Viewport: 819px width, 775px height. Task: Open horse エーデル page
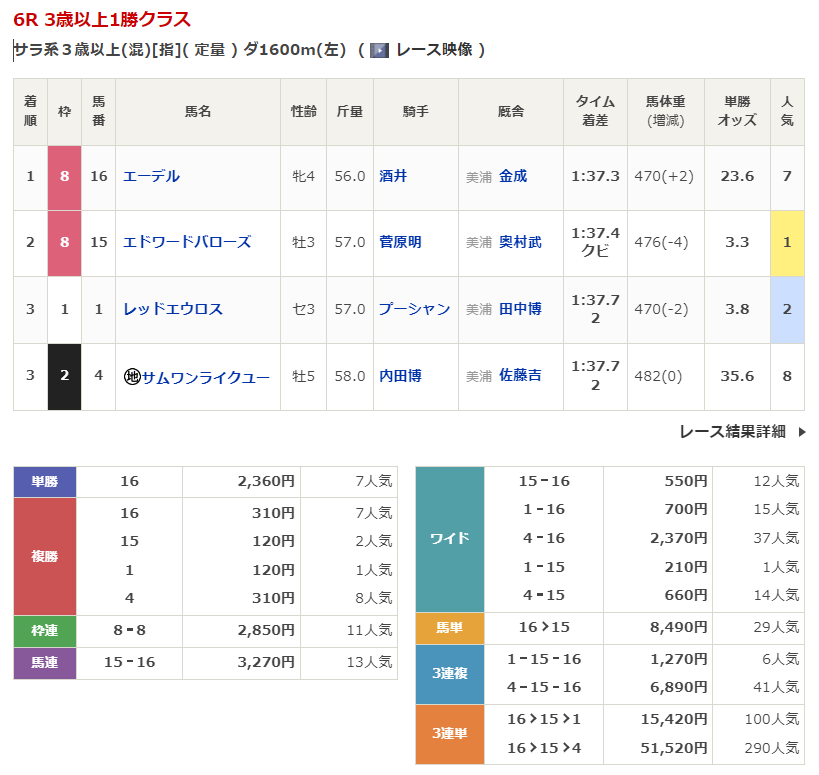(x=151, y=176)
